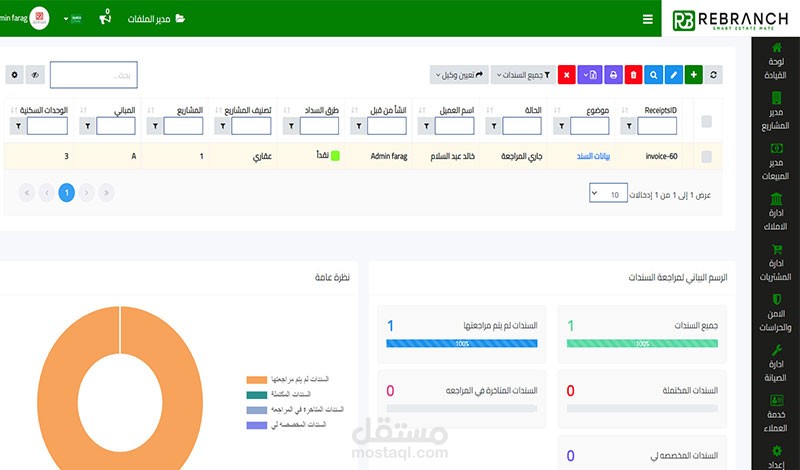Check the select-all checkbox in the table header
Screen dimensions: 800x470
(707, 121)
